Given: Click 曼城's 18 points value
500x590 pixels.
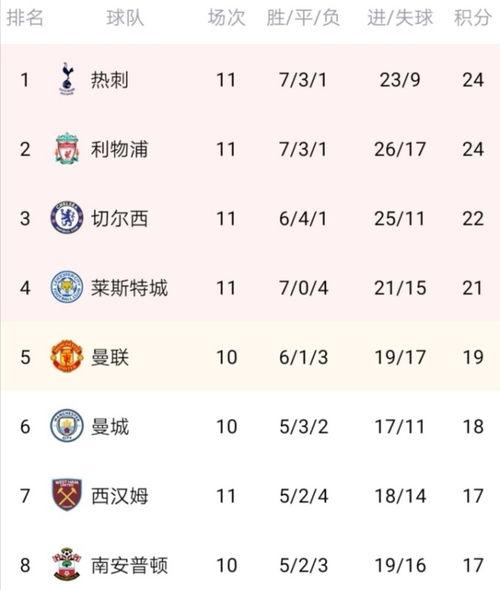Looking at the screenshot, I should point(473,426).
